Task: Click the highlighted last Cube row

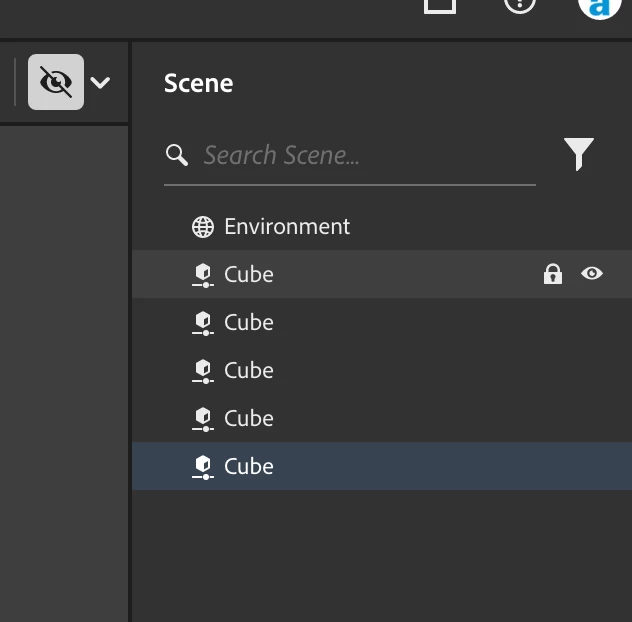Action: [x=249, y=466]
